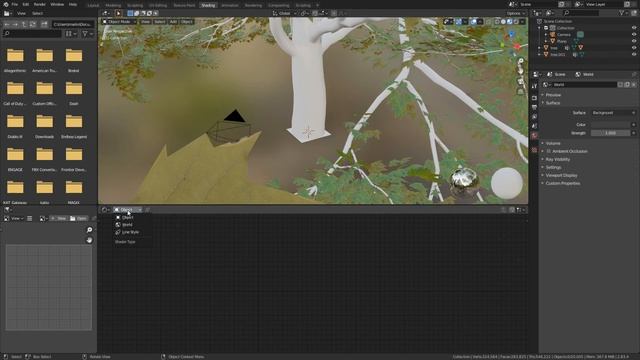Image resolution: width=640 pixels, height=360 pixels.
Task: Switch to the Rendering workspace tab
Action: pos(253,5)
